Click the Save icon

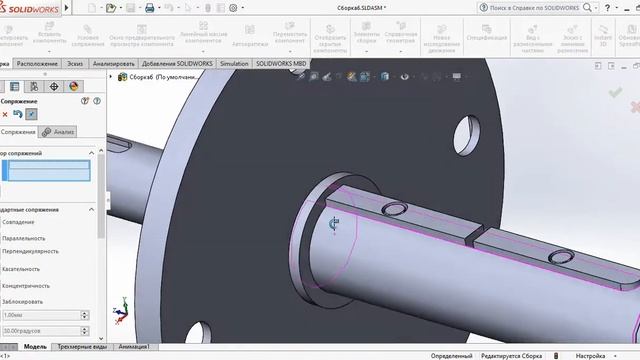pos(130,8)
